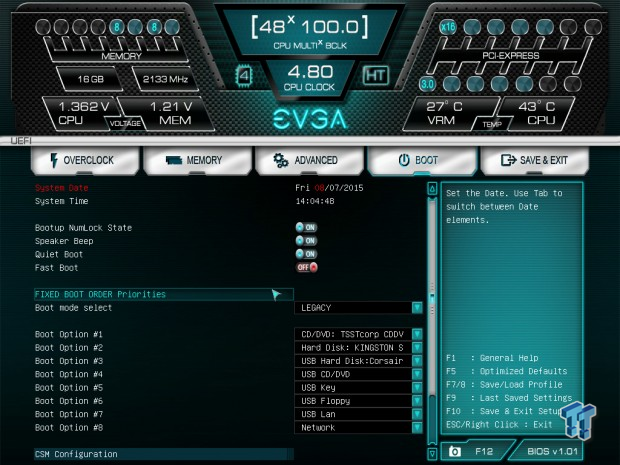Click the F10 Save & Exit Setup line
This screenshot has width=620, height=465.
point(504,411)
